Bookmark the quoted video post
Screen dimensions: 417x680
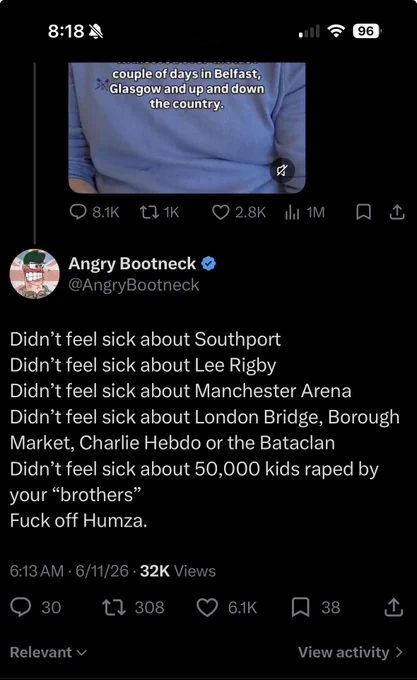[363, 212]
